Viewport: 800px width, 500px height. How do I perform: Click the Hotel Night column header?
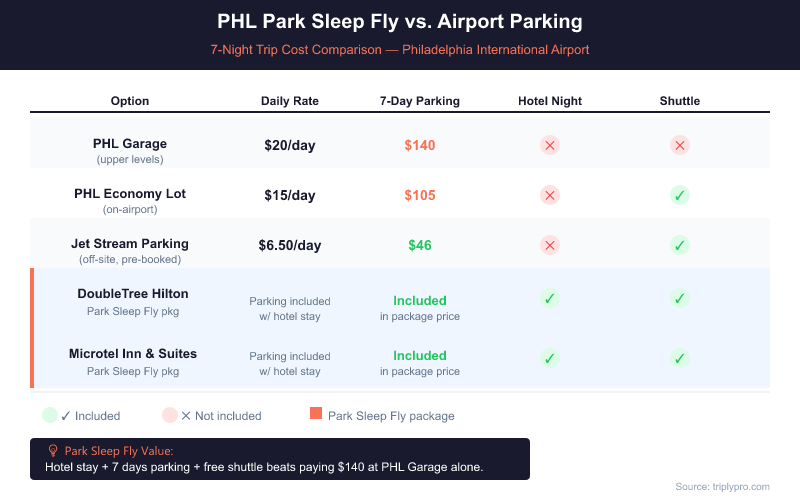click(x=550, y=101)
